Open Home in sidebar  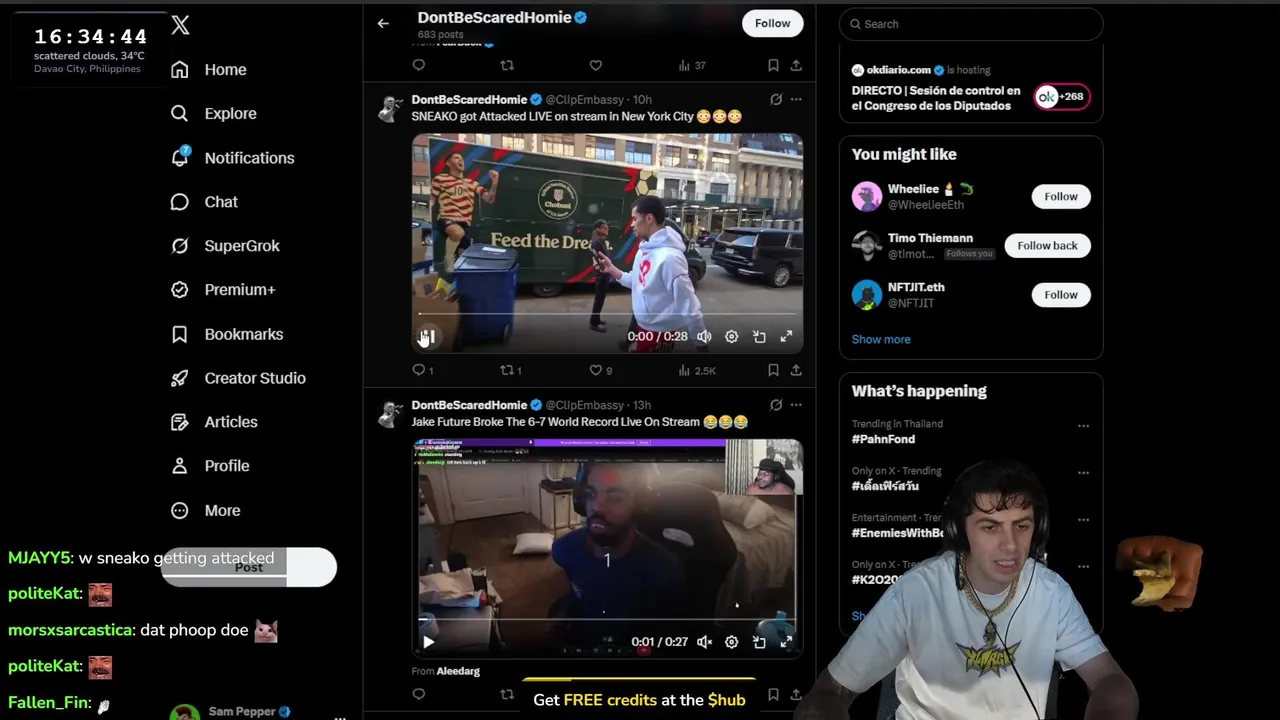click(x=209, y=69)
